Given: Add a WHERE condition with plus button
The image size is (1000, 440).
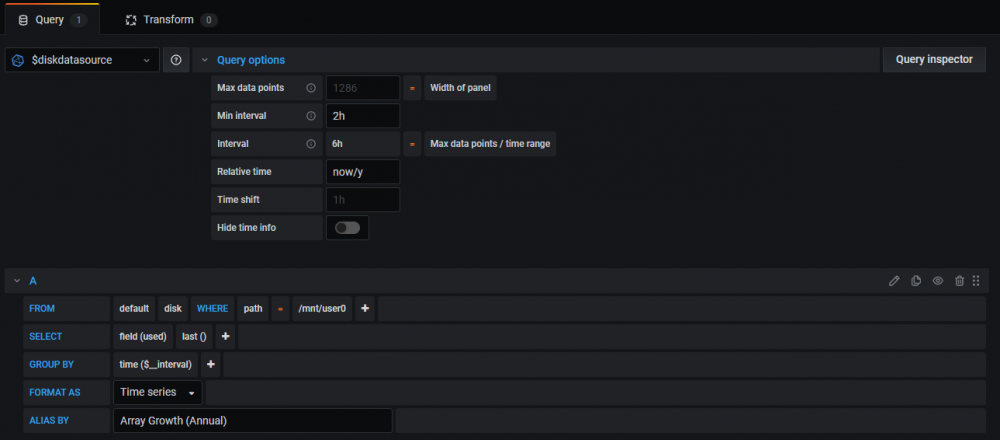Looking at the screenshot, I should point(365,309).
